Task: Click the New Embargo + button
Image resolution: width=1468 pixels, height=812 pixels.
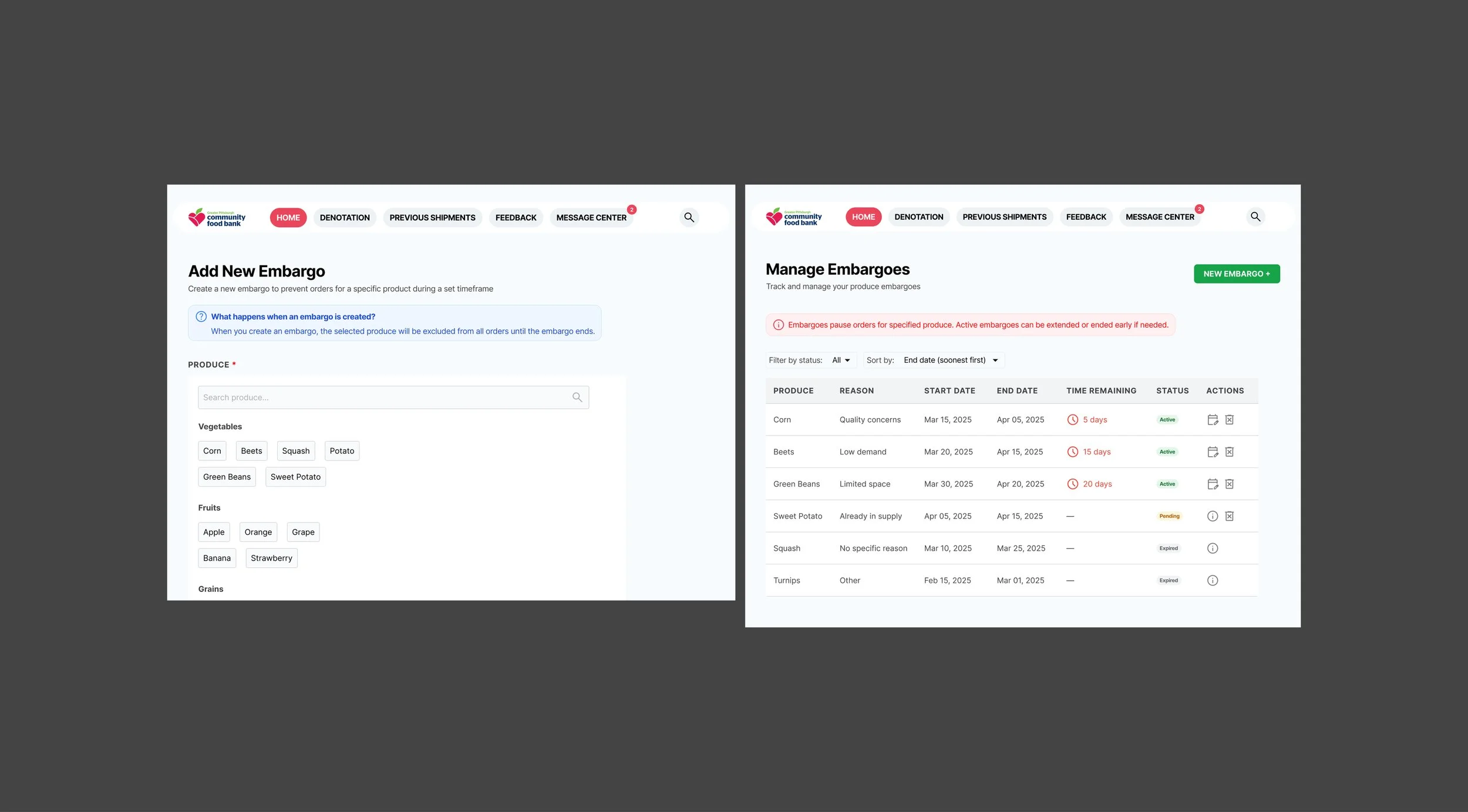Action: 1236,274
